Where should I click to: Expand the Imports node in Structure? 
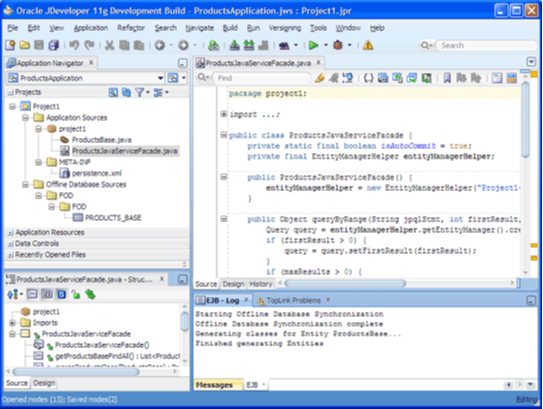click(x=12, y=323)
